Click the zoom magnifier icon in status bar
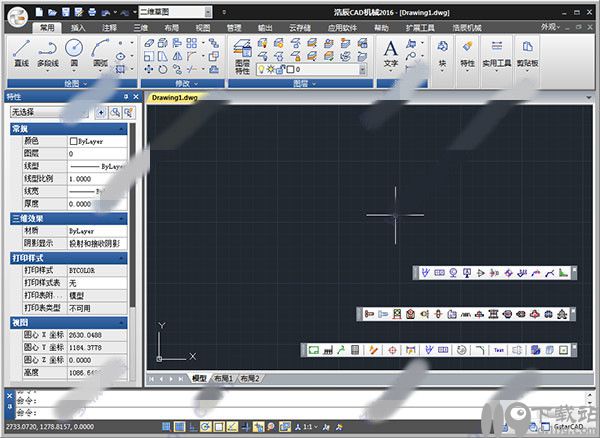This screenshot has width=600, height=438. pos(271,427)
